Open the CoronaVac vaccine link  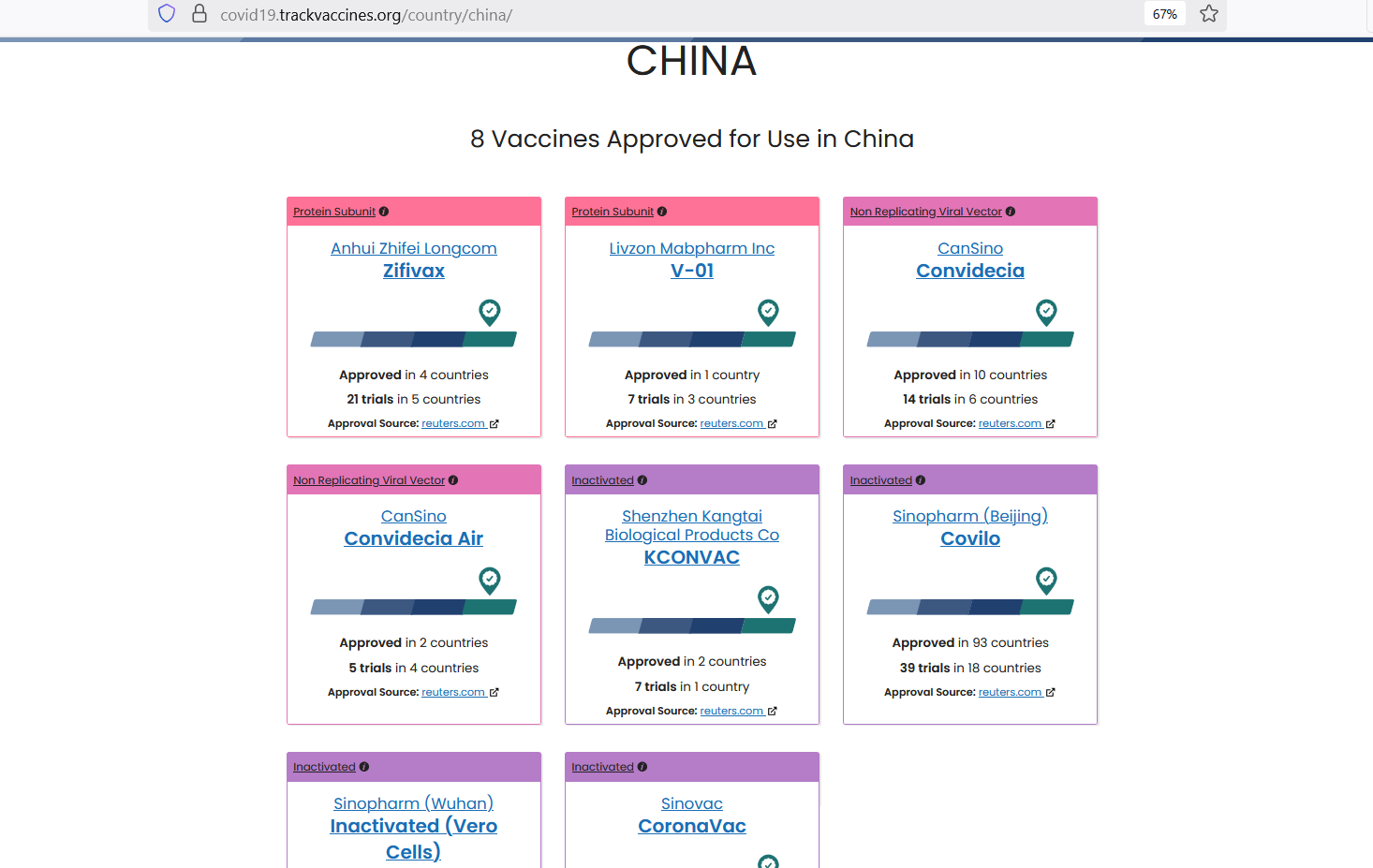tap(692, 826)
